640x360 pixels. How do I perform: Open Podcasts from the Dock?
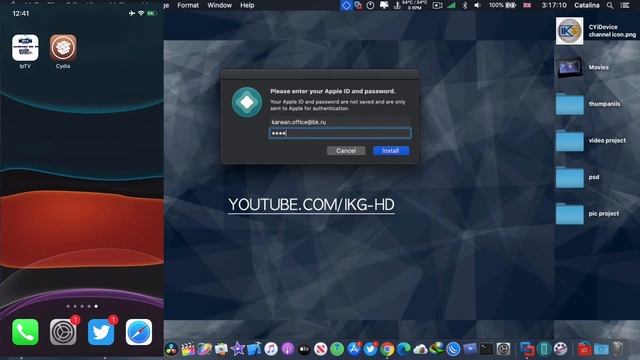point(287,349)
